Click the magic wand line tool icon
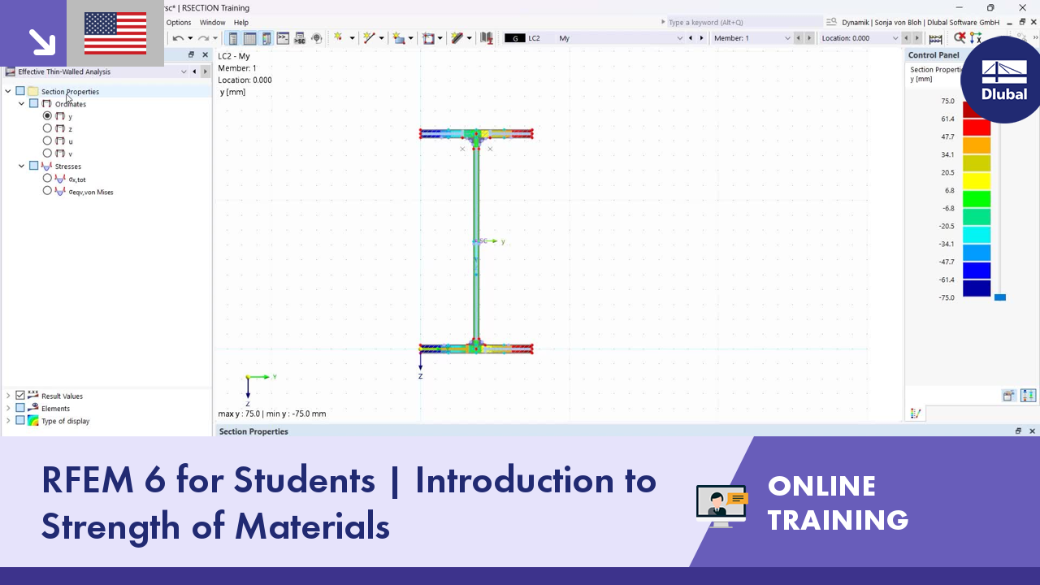The width and height of the screenshot is (1040, 585). click(369, 38)
